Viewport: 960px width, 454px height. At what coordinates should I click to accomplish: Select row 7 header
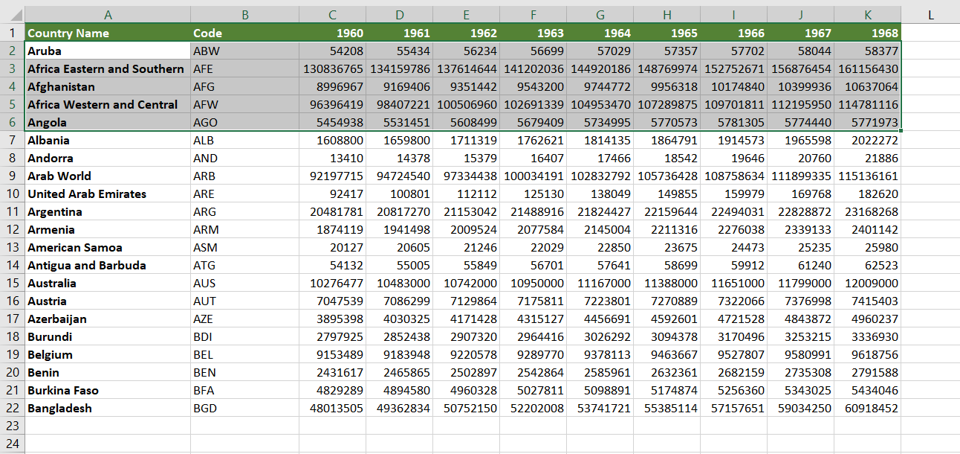coord(12,140)
